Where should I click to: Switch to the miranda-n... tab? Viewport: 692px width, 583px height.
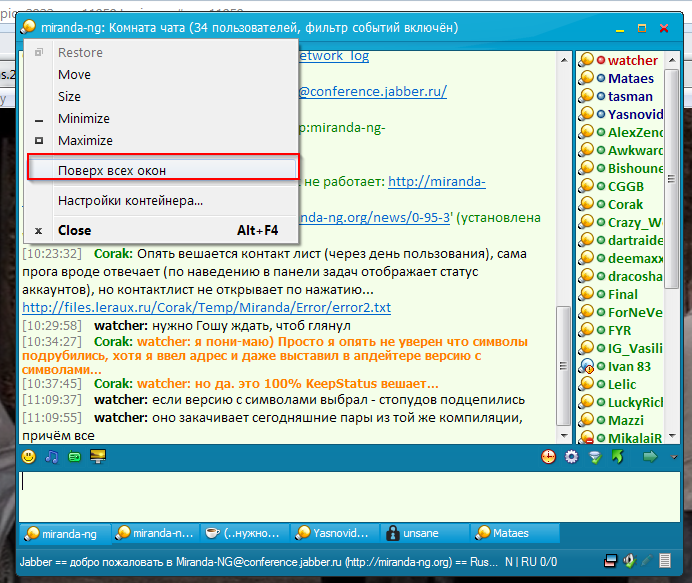click(155, 533)
